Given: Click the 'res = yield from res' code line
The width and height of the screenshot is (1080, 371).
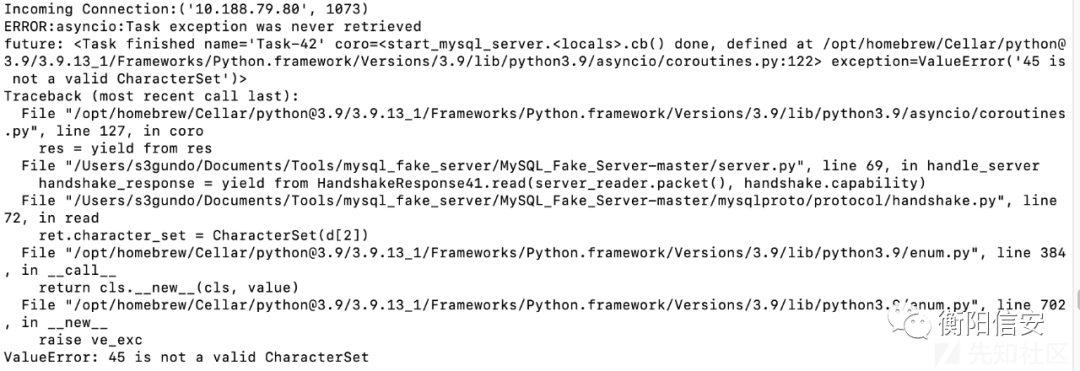Looking at the screenshot, I should click(x=125, y=149).
